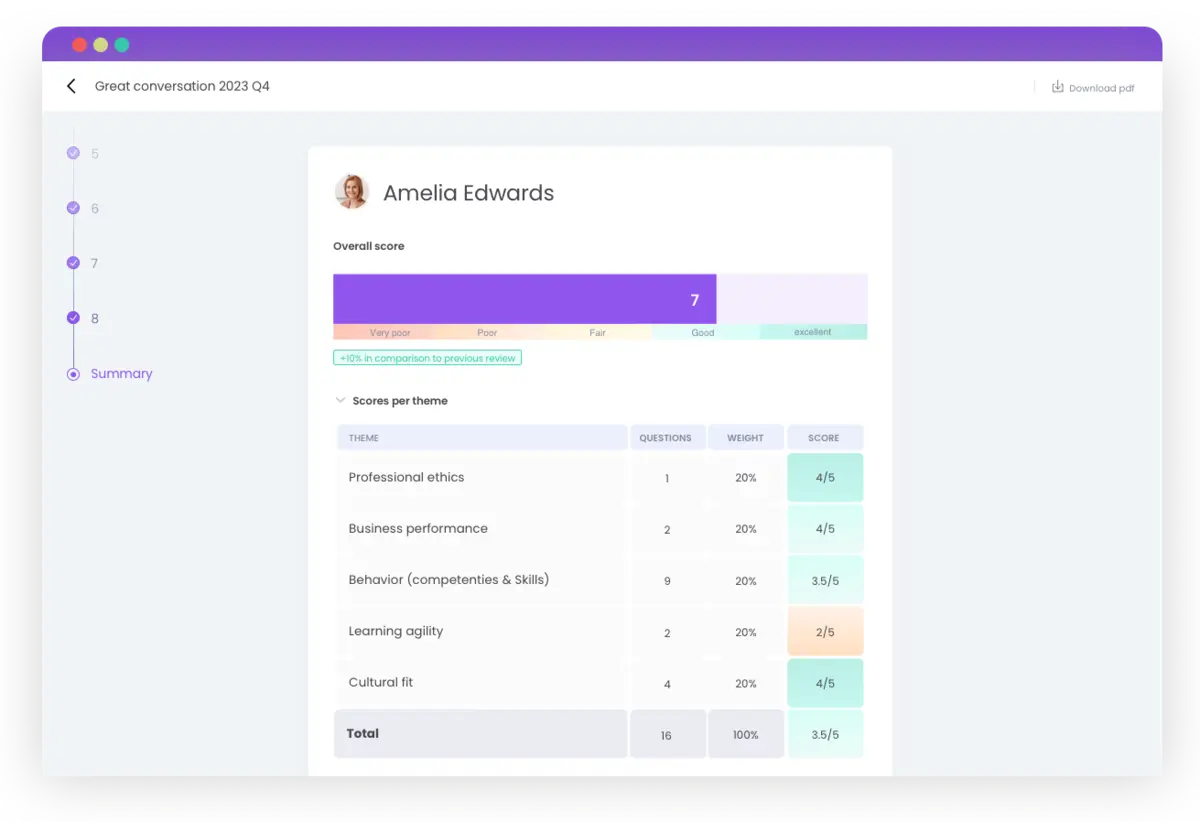Click Amelia Edwards profile picture

coord(351,191)
